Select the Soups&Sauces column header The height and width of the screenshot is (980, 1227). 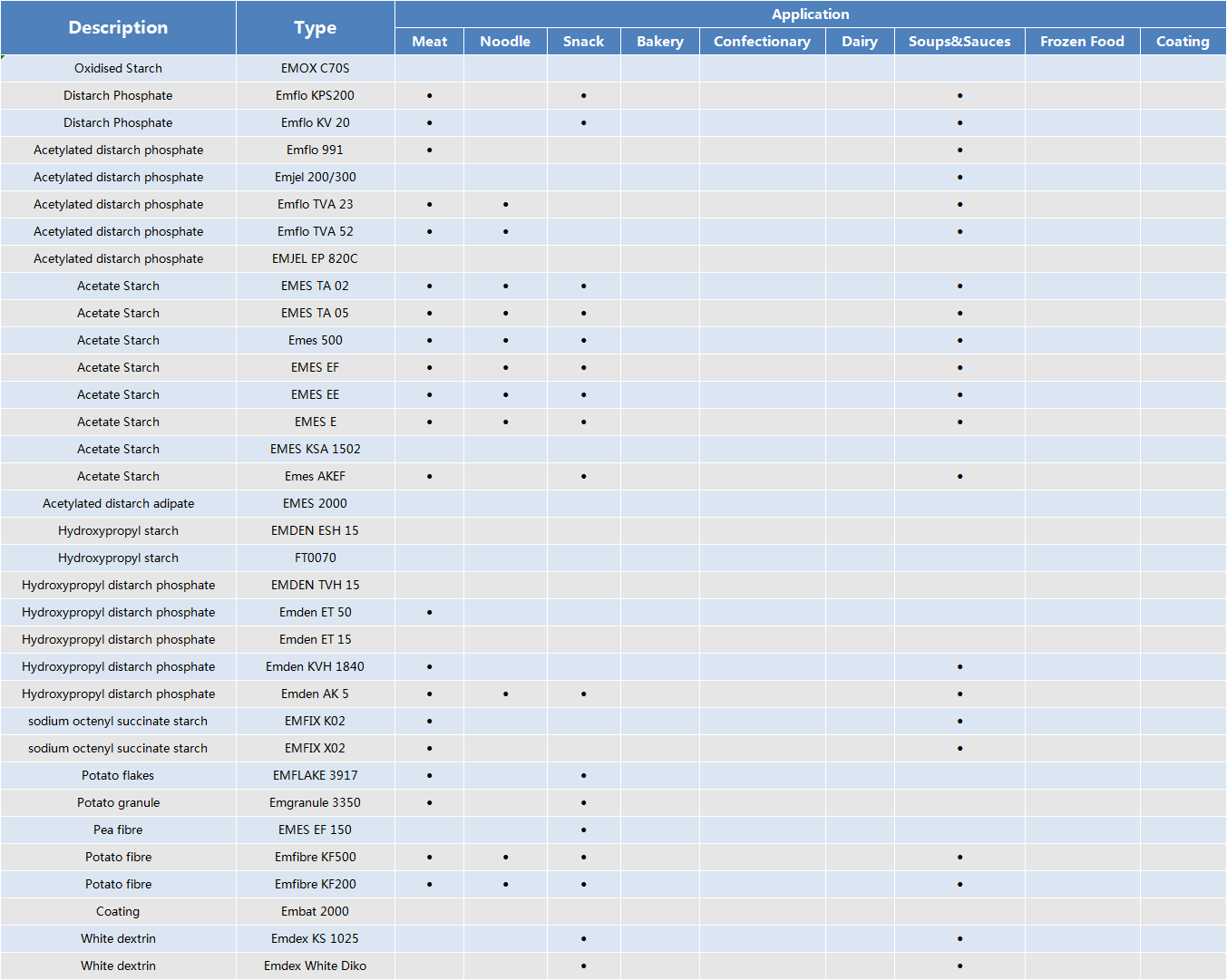pos(959,41)
